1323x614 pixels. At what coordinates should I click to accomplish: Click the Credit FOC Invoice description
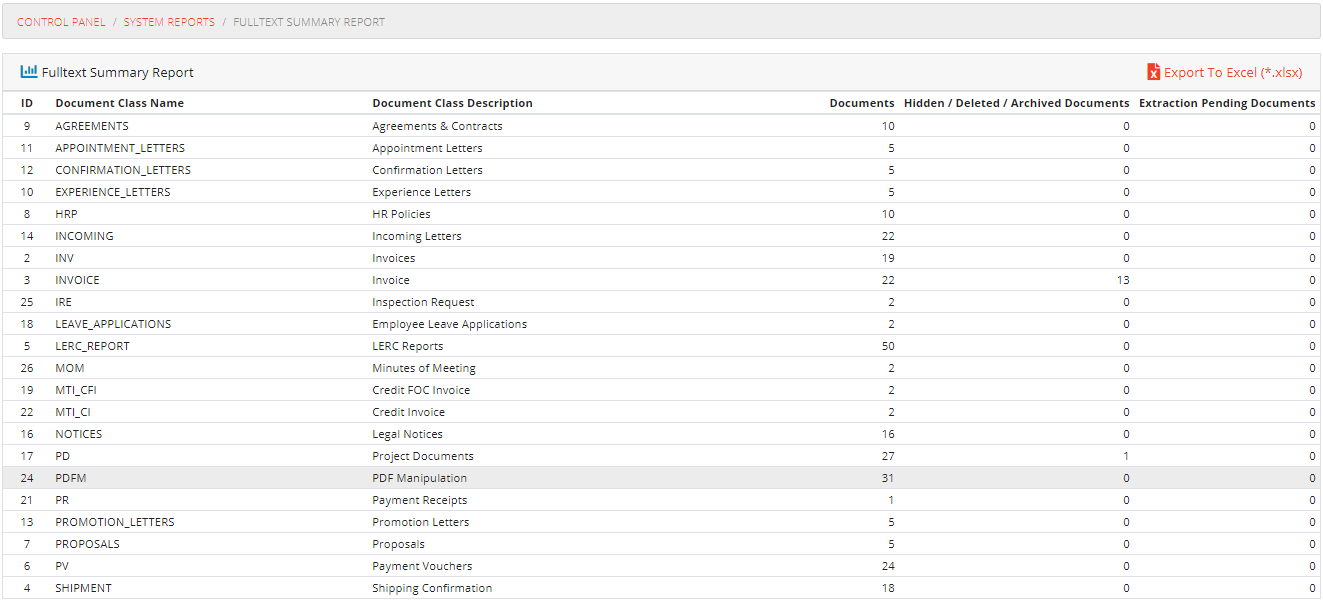point(421,390)
